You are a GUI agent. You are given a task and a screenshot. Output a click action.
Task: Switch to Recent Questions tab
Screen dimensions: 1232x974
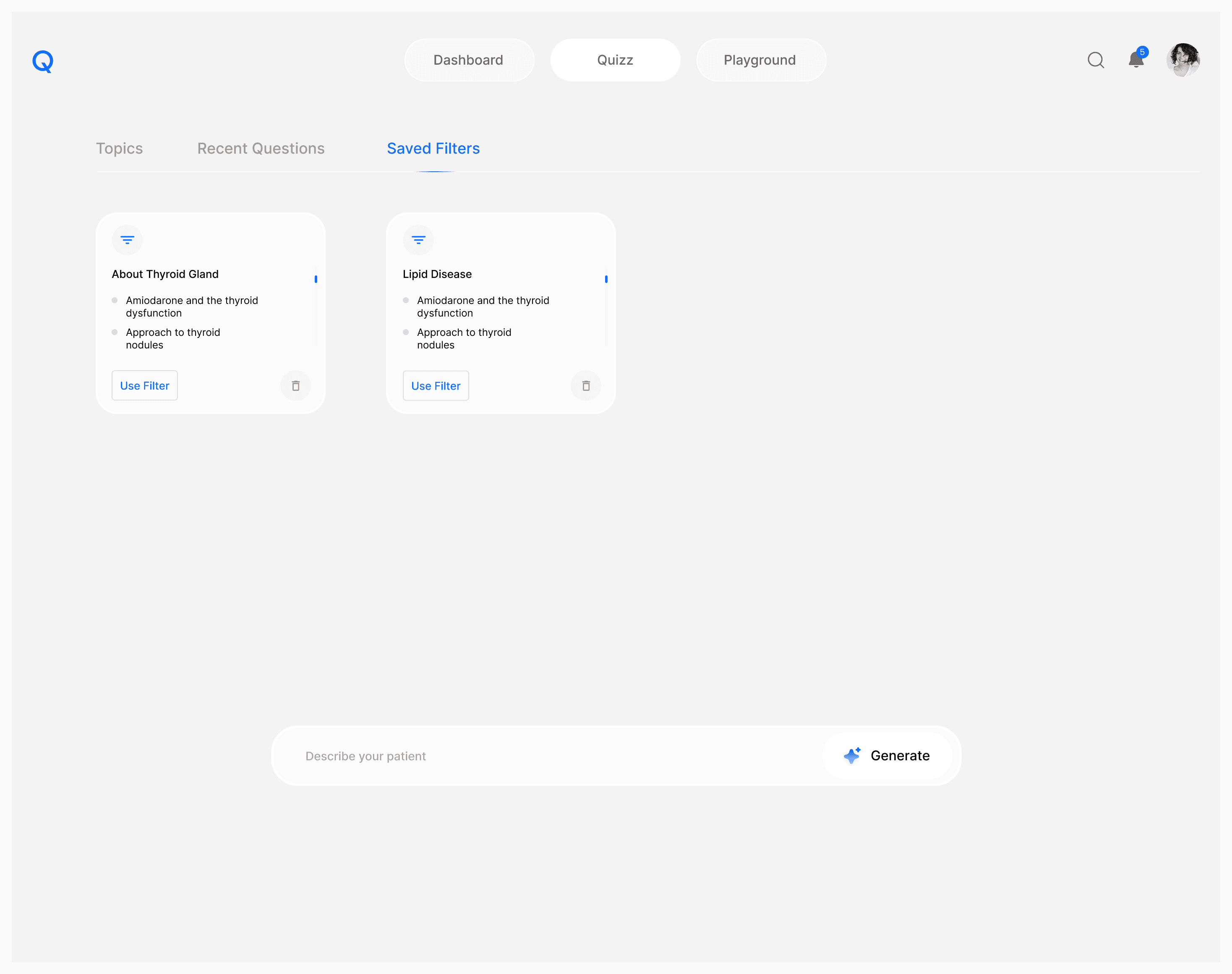(261, 148)
